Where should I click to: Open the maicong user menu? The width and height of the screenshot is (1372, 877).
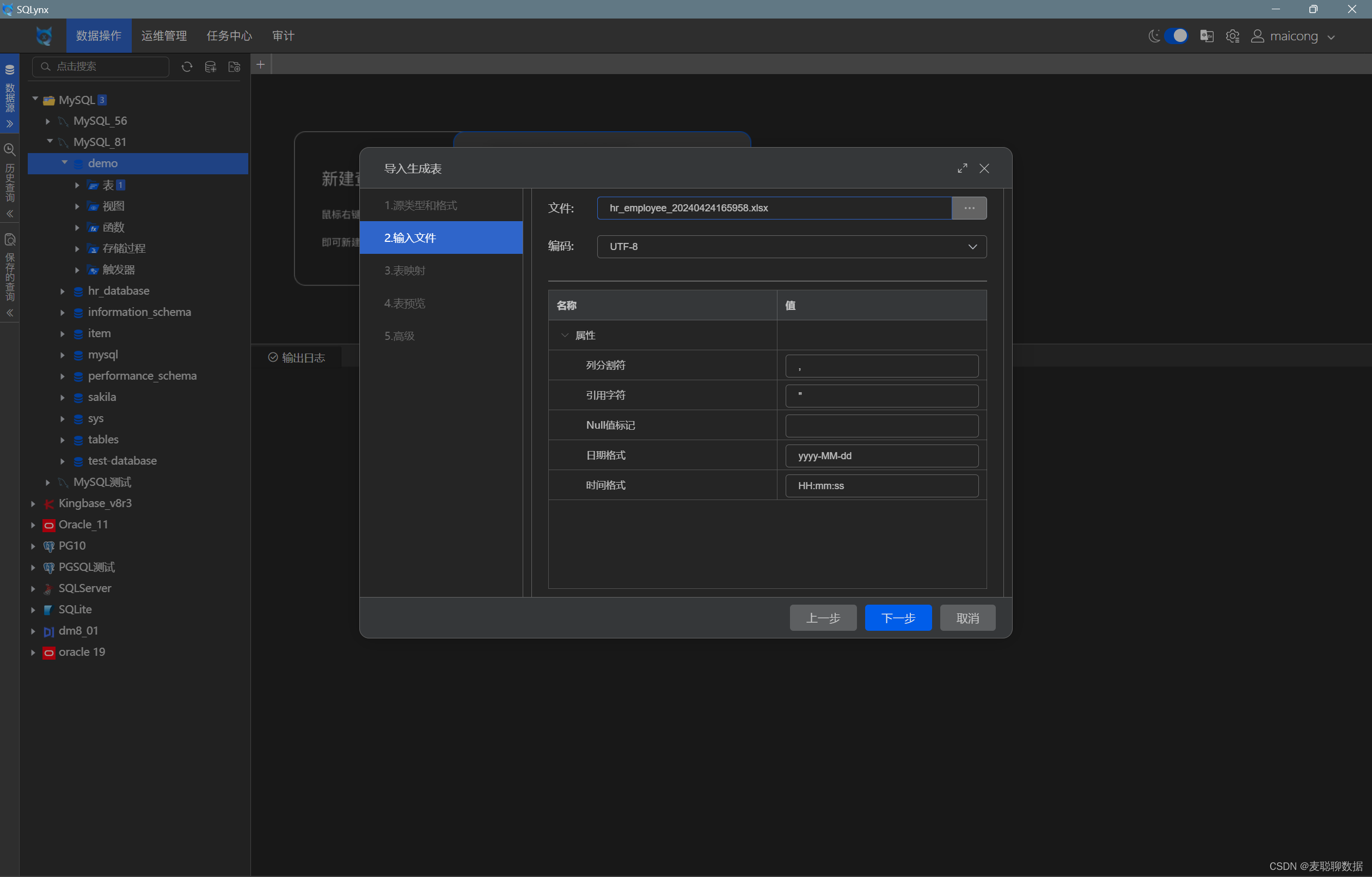click(1294, 36)
